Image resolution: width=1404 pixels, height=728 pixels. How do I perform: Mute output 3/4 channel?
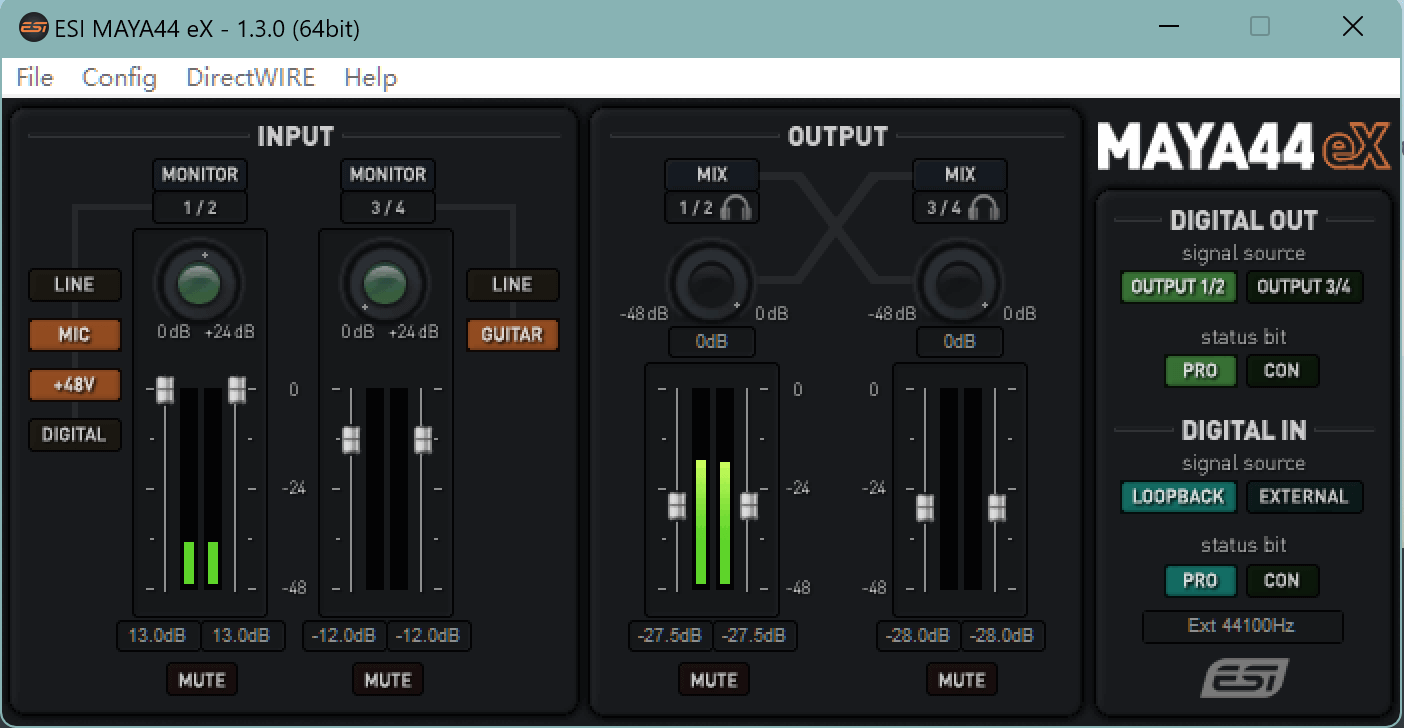(x=962, y=680)
